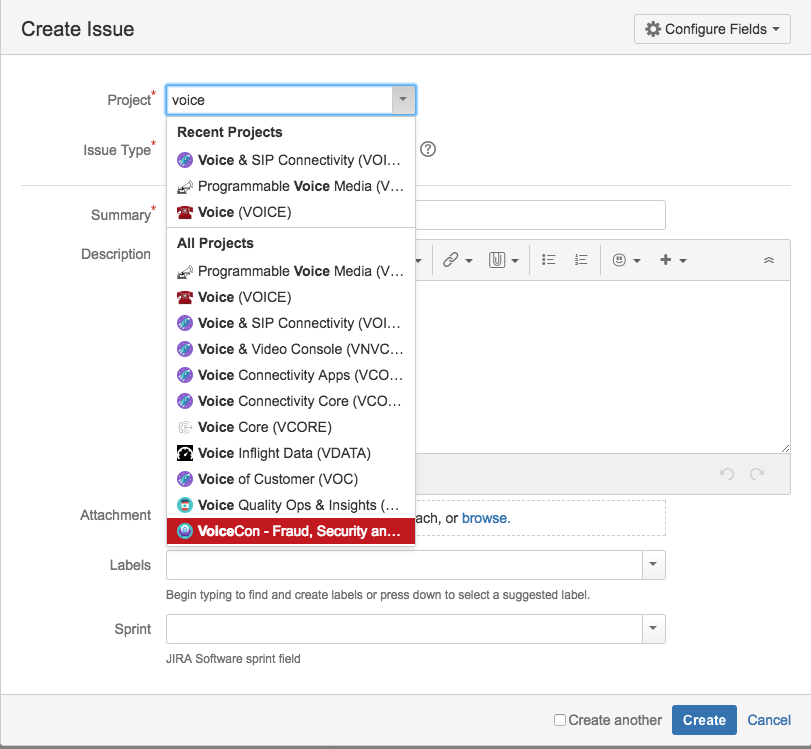
Task: Click the help icon beside Issue Type
Action: [x=428, y=150]
